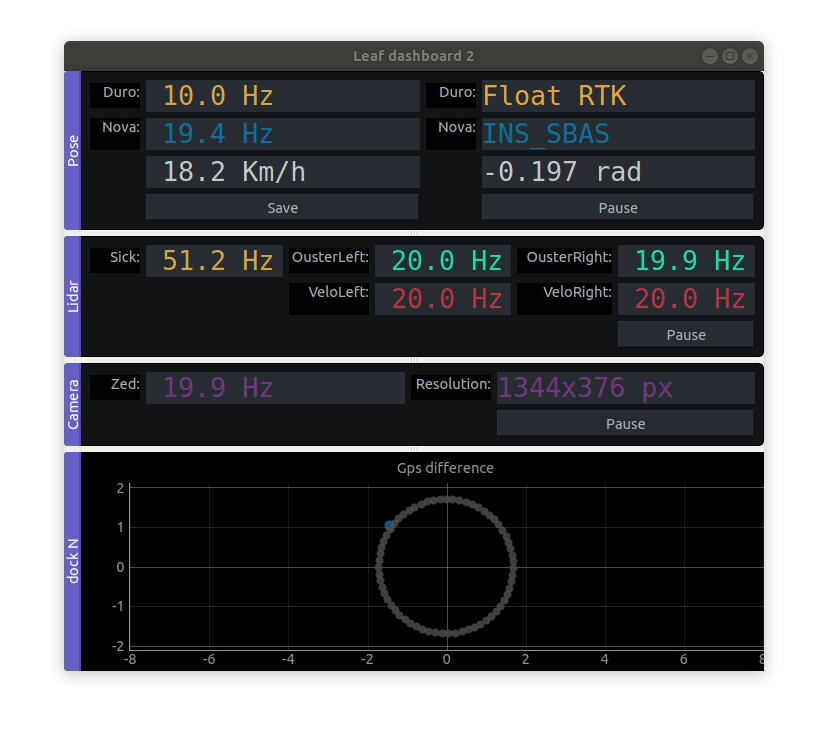This screenshot has width=831, height=735.
Task: Minimize the Leaf dashboard 2 window
Action: (x=710, y=56)
